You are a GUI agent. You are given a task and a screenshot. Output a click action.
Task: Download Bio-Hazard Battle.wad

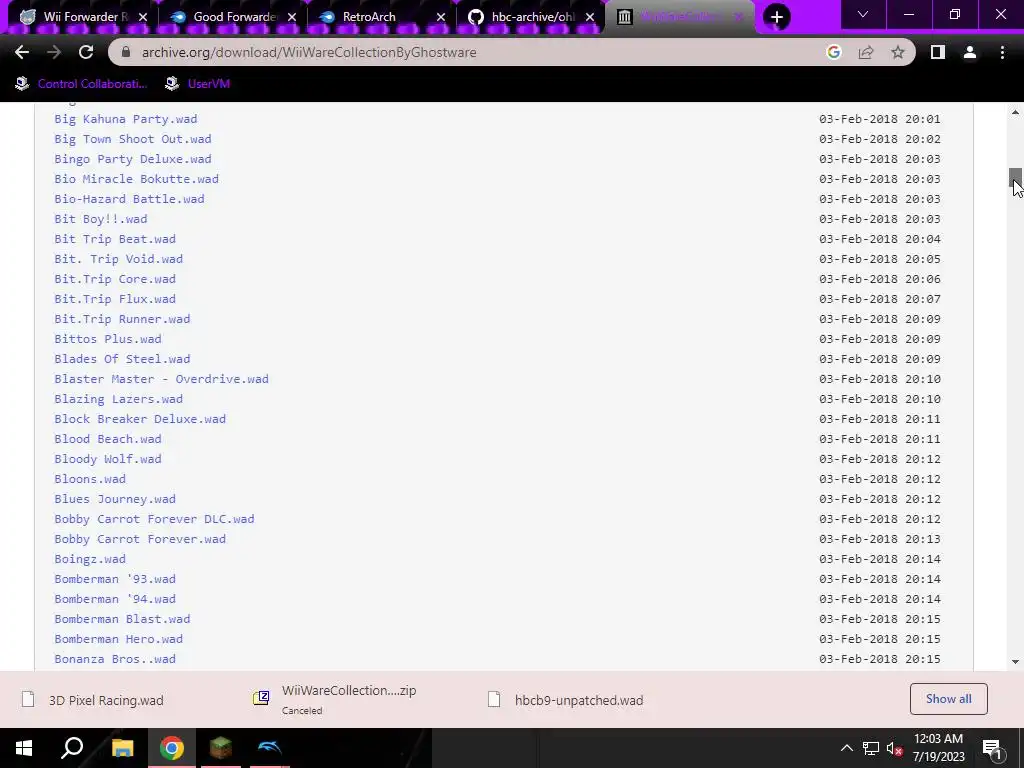tap(129, 199)
